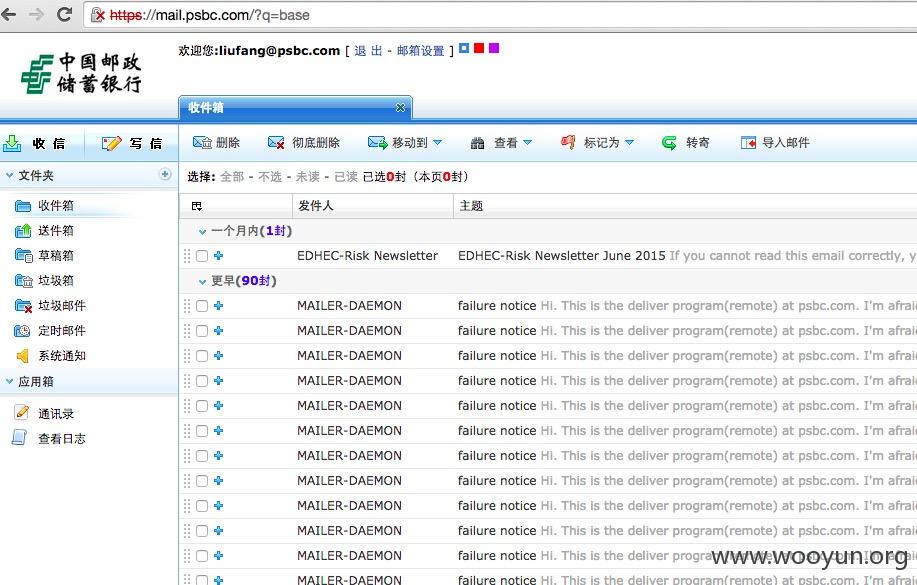Click plus icon on first MAILER-DAEMON row
The image size is (917, 585).
tap(219, 305)
